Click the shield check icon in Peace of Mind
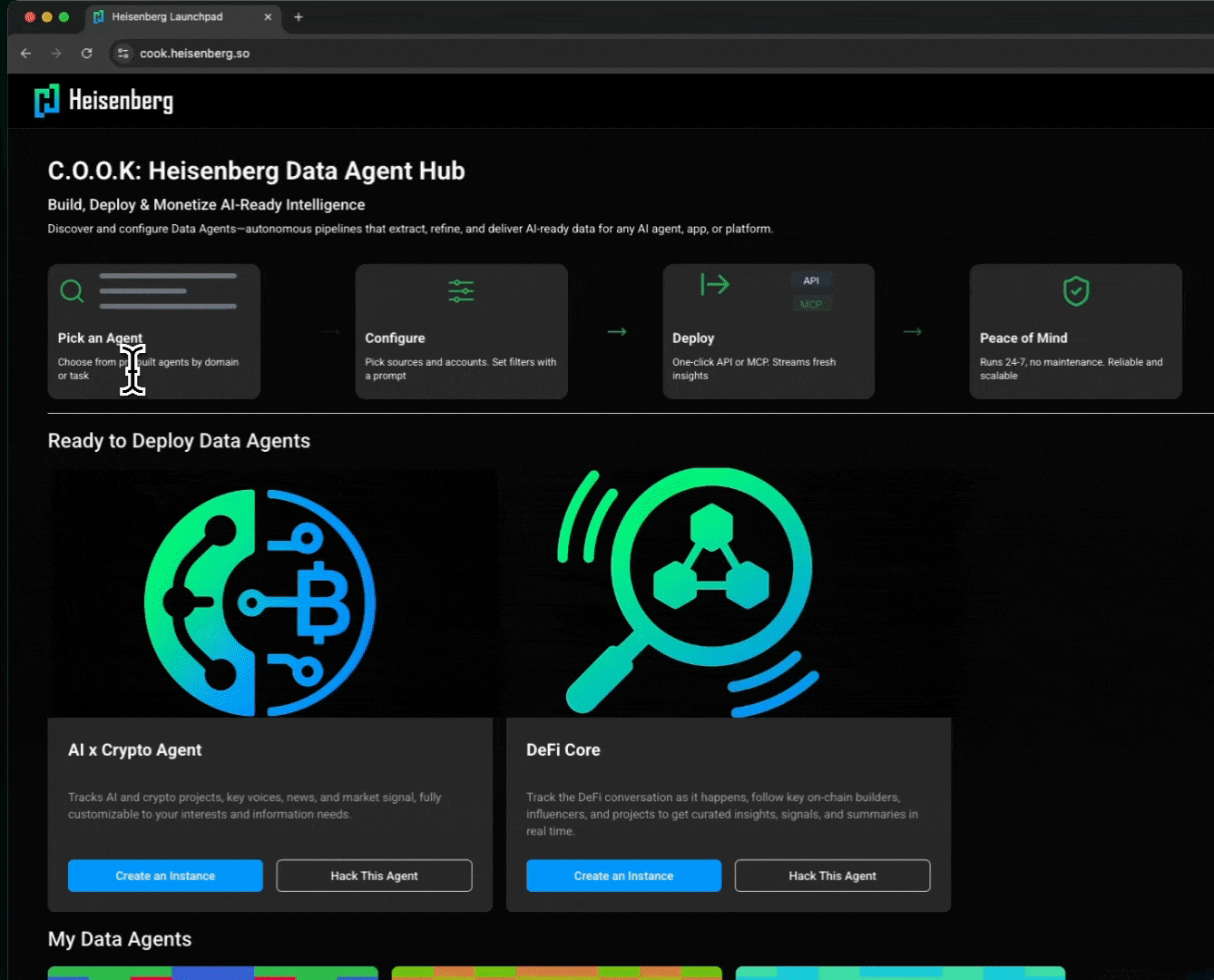1214x980 pixels. point(1076,291)
